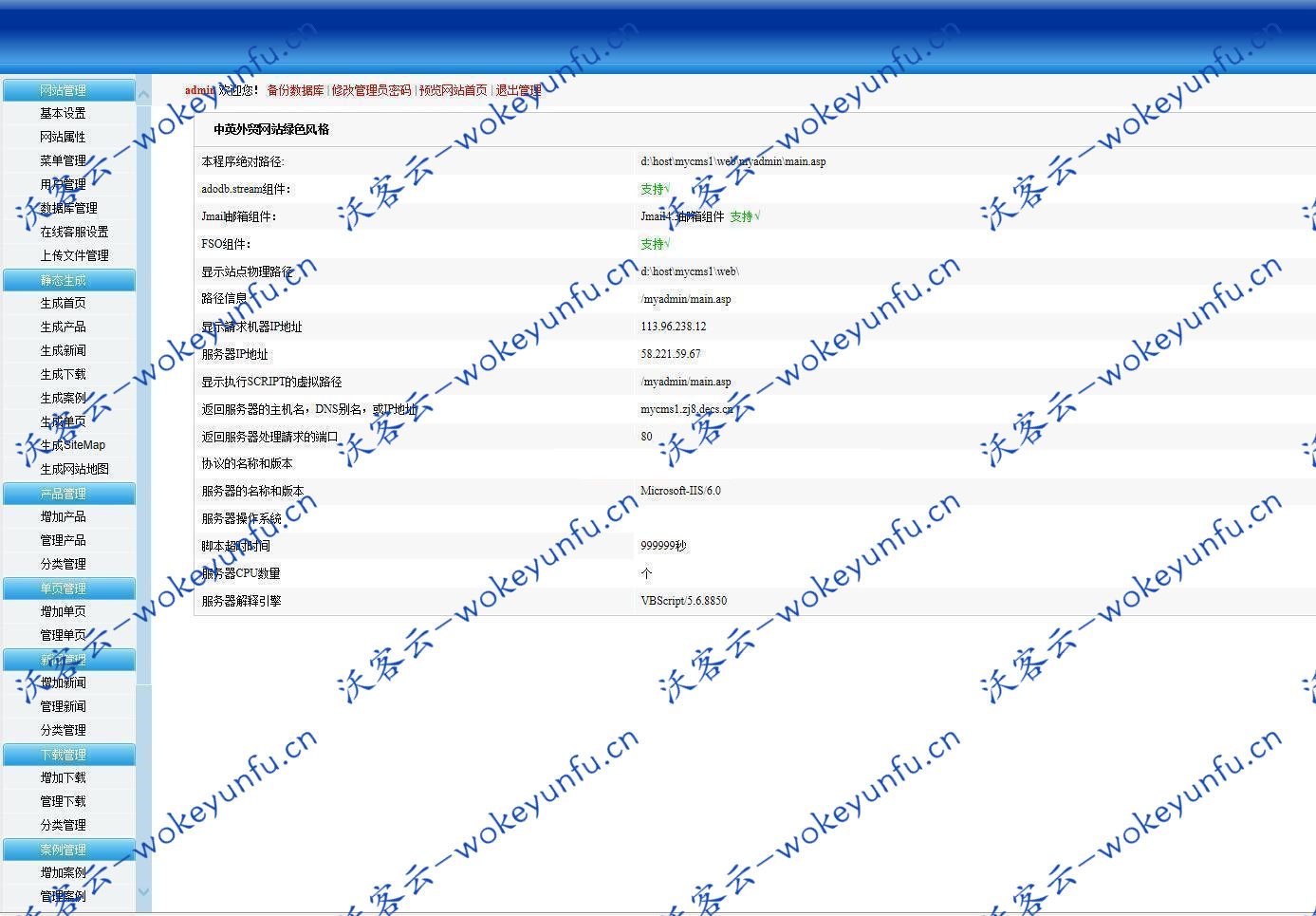Screen dimensions: 1316x916
Task: Open 数据库管理 menu item
Action: (68, 208)
